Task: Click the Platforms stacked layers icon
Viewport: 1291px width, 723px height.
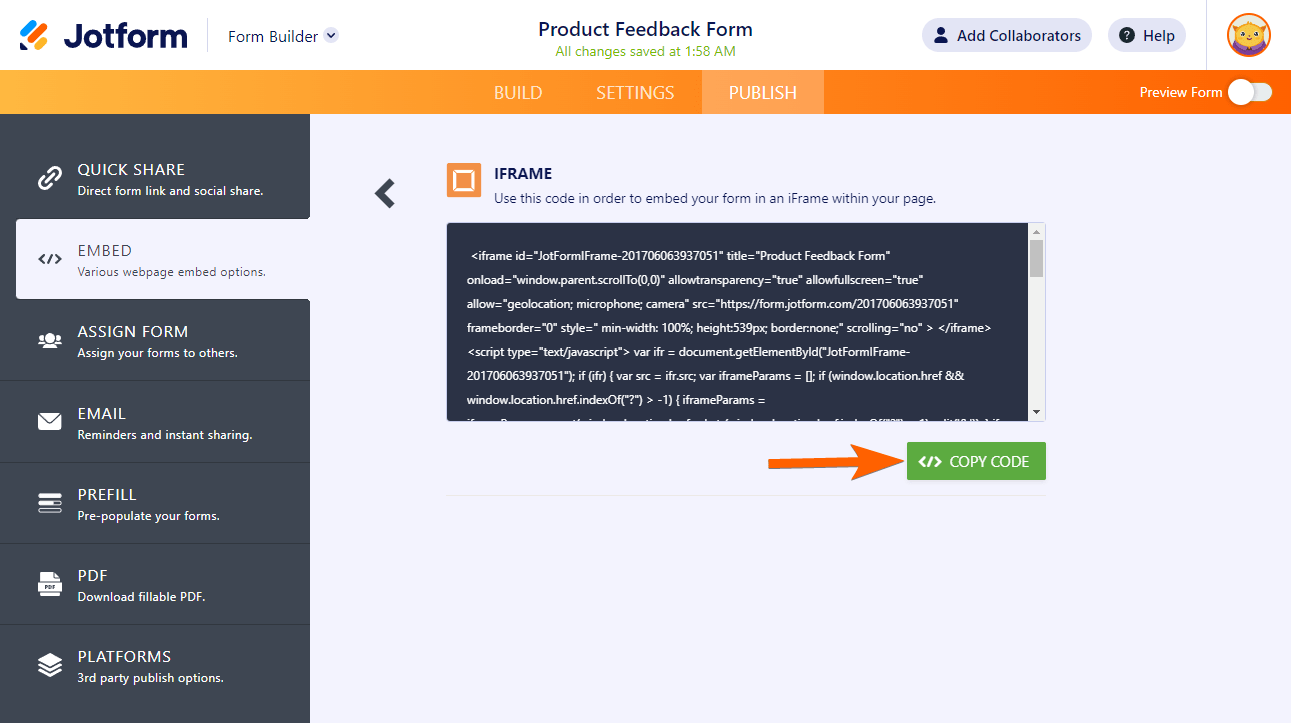Action: point(50,665)
